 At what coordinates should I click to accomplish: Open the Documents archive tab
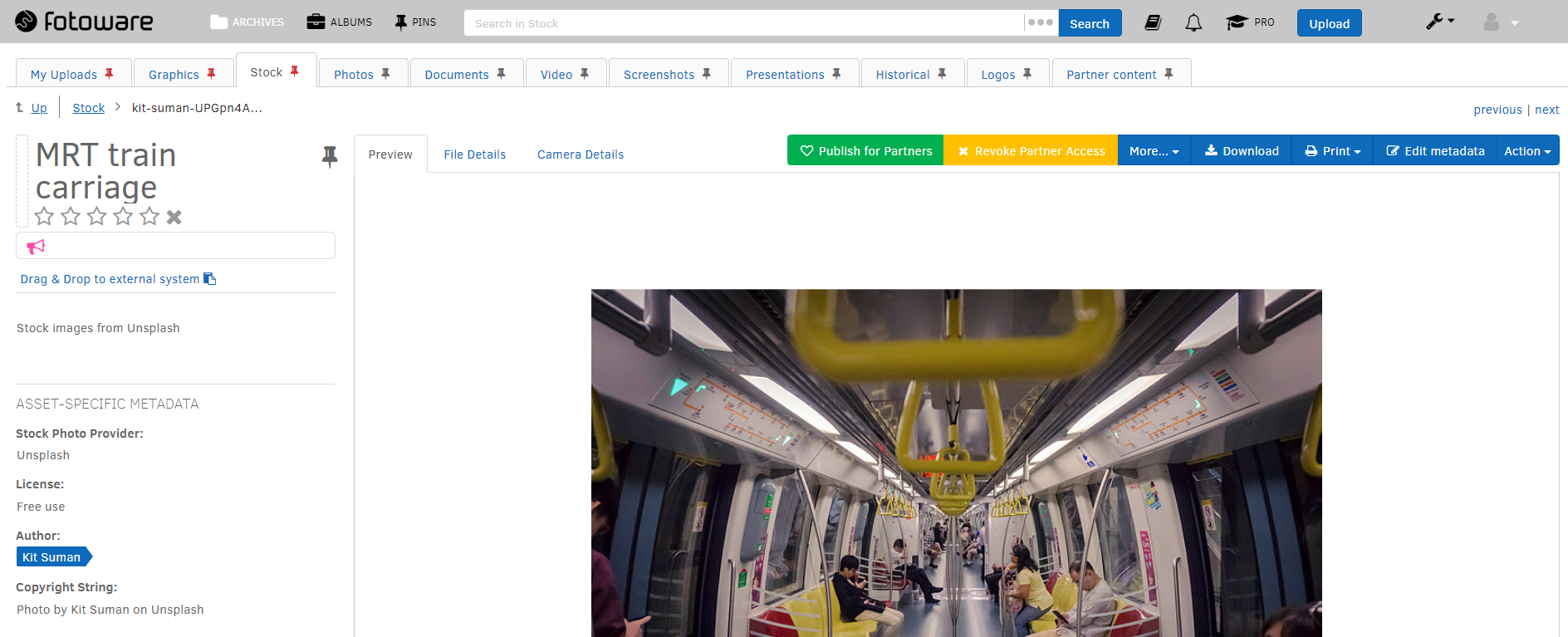coord(457,74)
